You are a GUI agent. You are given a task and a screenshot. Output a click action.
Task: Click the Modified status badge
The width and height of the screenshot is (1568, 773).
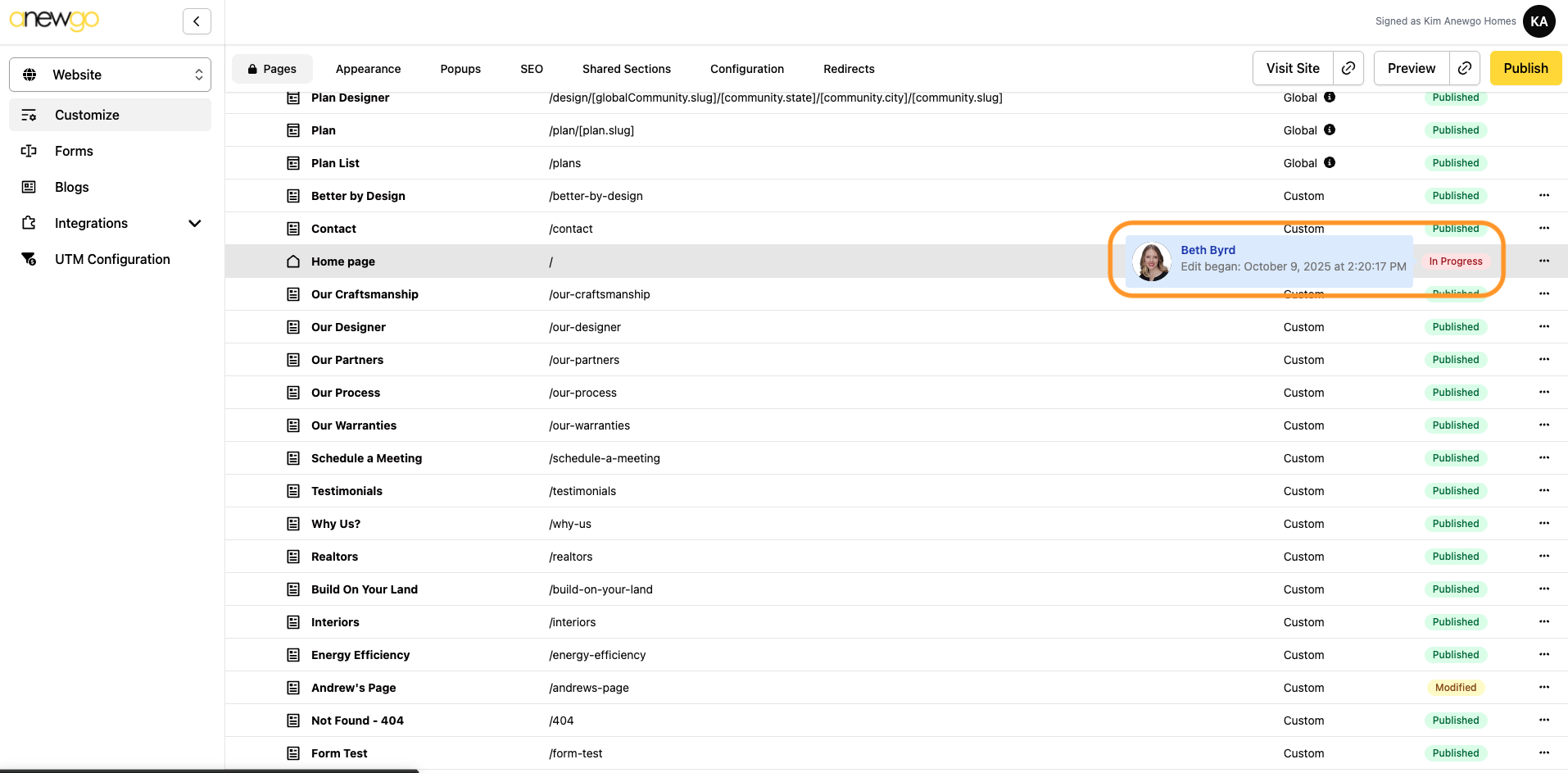click(x=1455, y=688)
